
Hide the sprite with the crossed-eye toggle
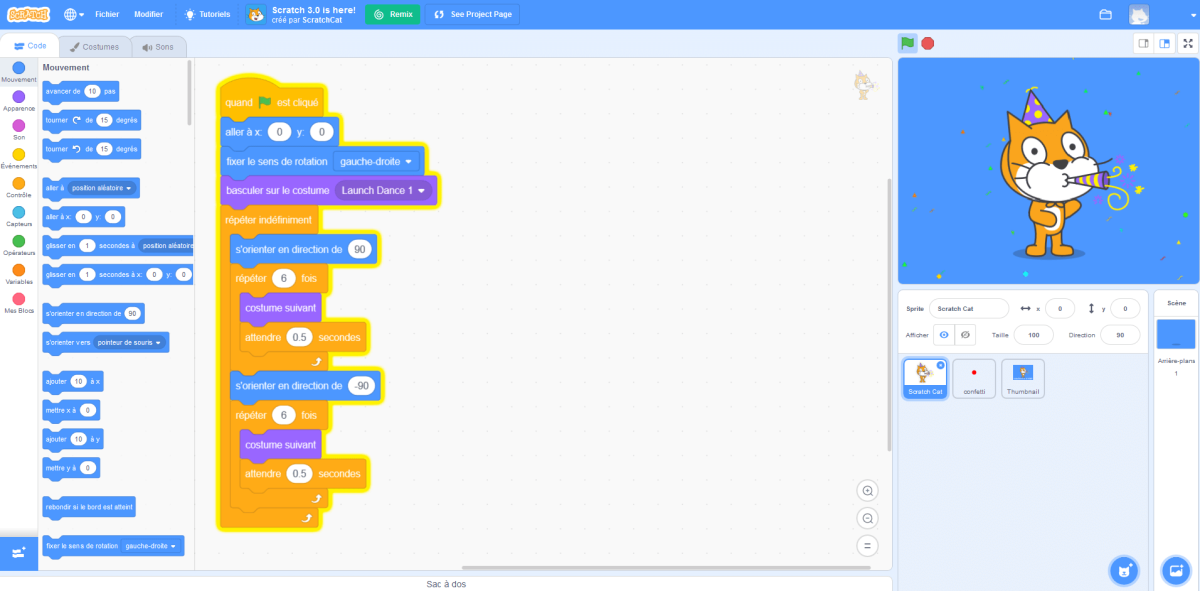pos(963,334)
